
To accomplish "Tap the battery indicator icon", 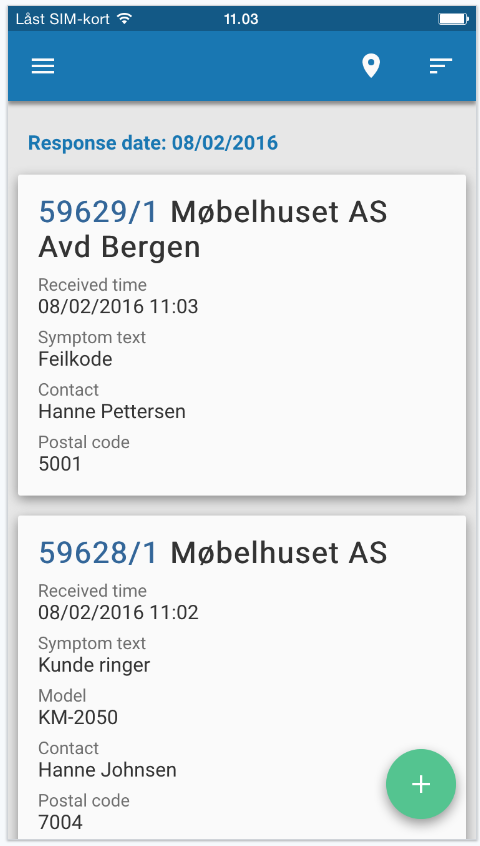I will [x=454, y=19].
